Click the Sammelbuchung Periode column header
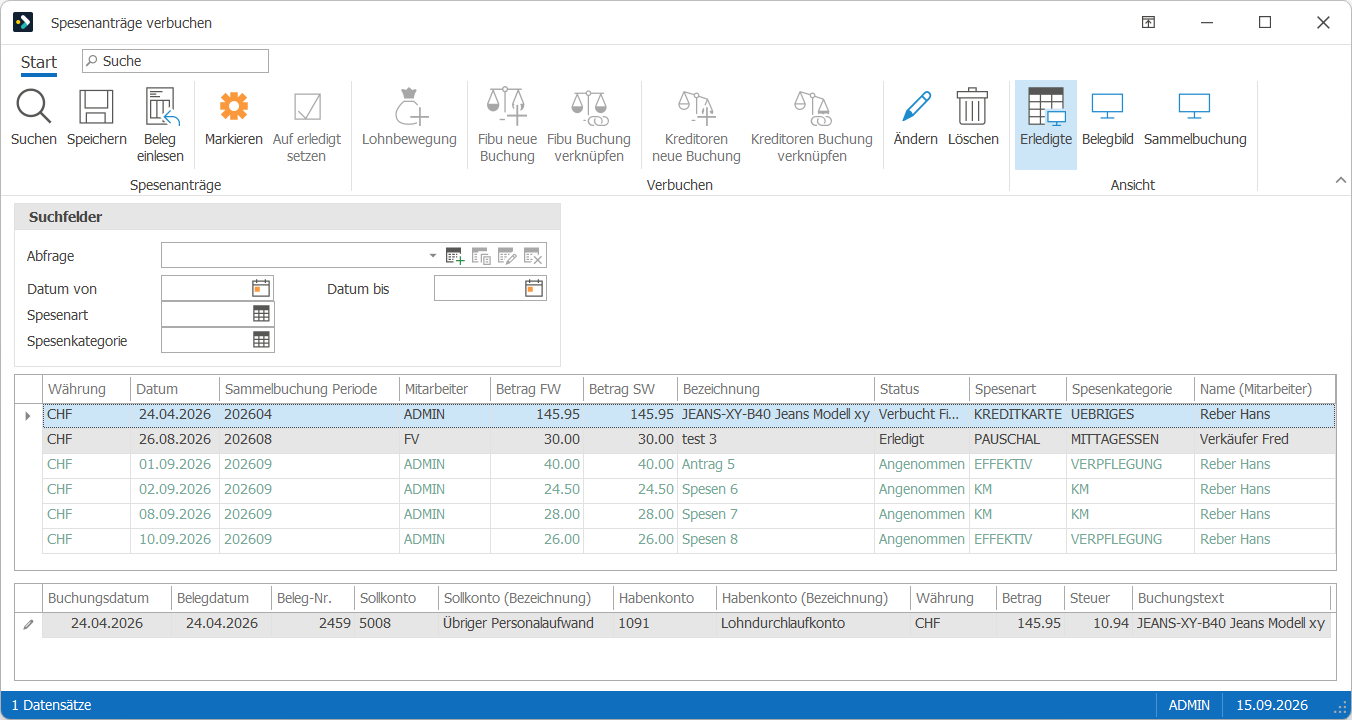Viewport: 1352px width, 720px height. pyautogui.click(x=309, y=389)
